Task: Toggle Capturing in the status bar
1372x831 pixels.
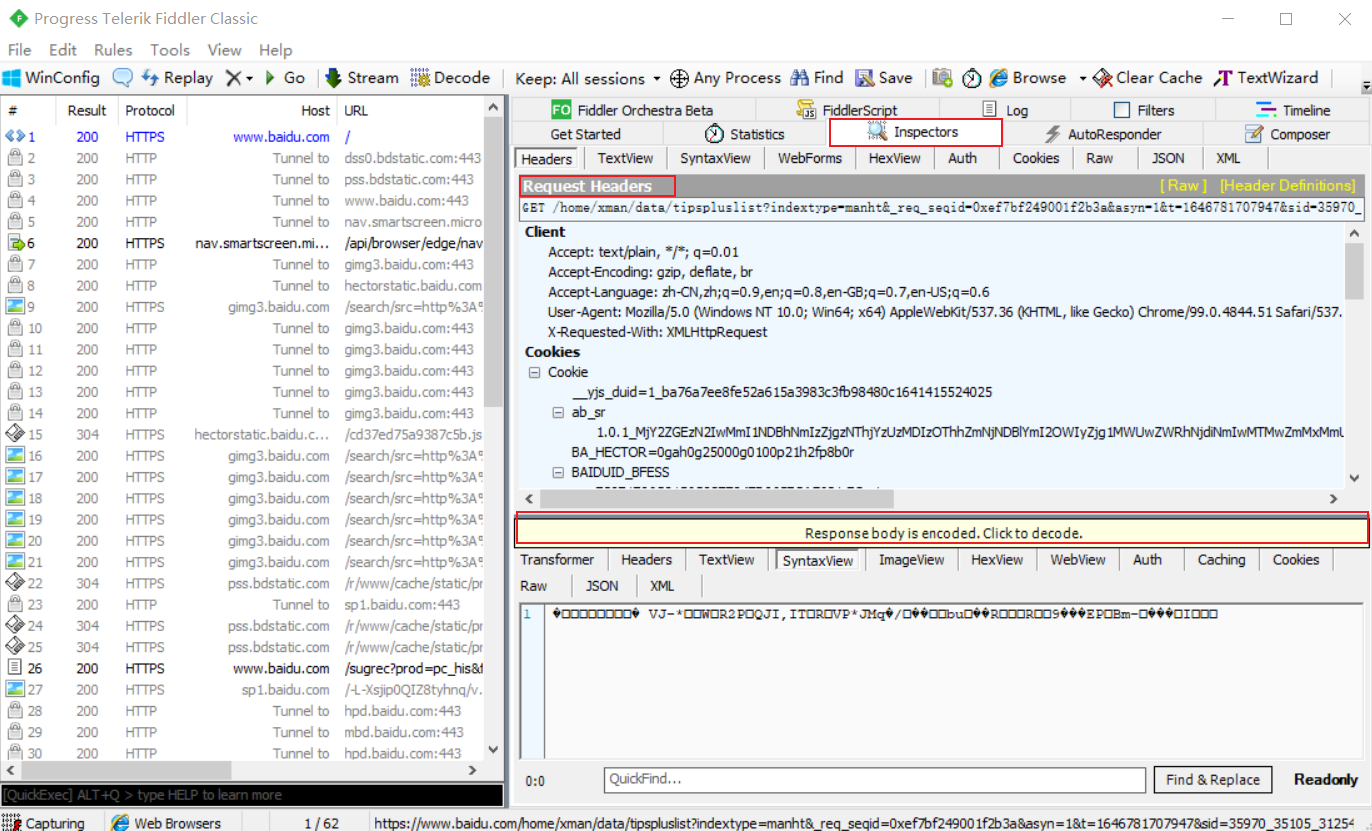Action: coord(44,823)
